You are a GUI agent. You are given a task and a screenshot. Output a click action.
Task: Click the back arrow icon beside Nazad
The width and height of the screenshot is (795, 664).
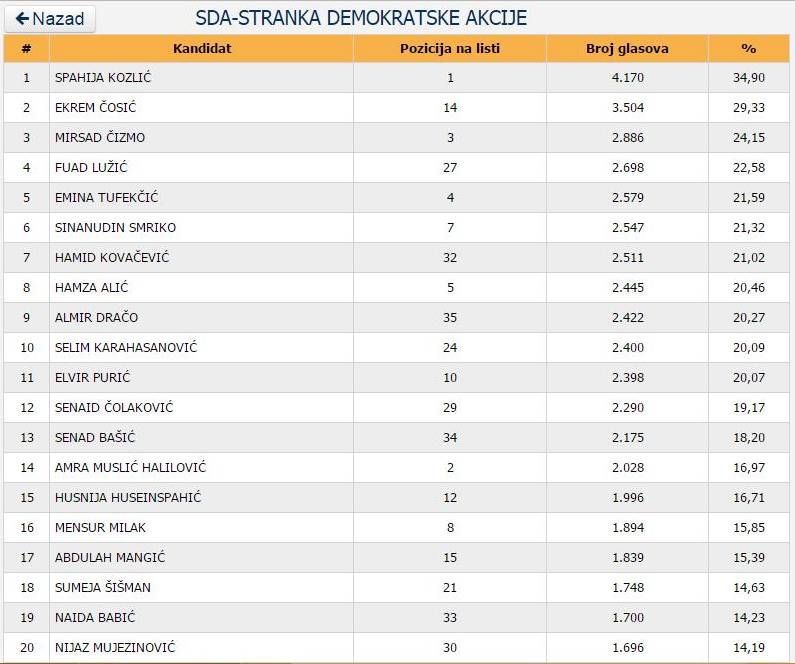coord(23,19)
